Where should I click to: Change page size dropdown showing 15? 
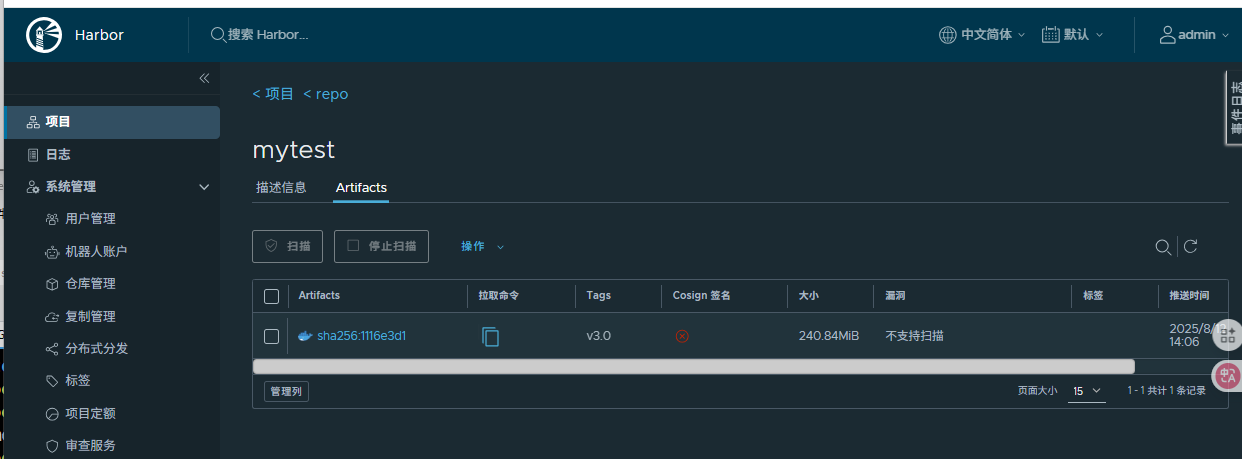click(x=1086, y=391)
